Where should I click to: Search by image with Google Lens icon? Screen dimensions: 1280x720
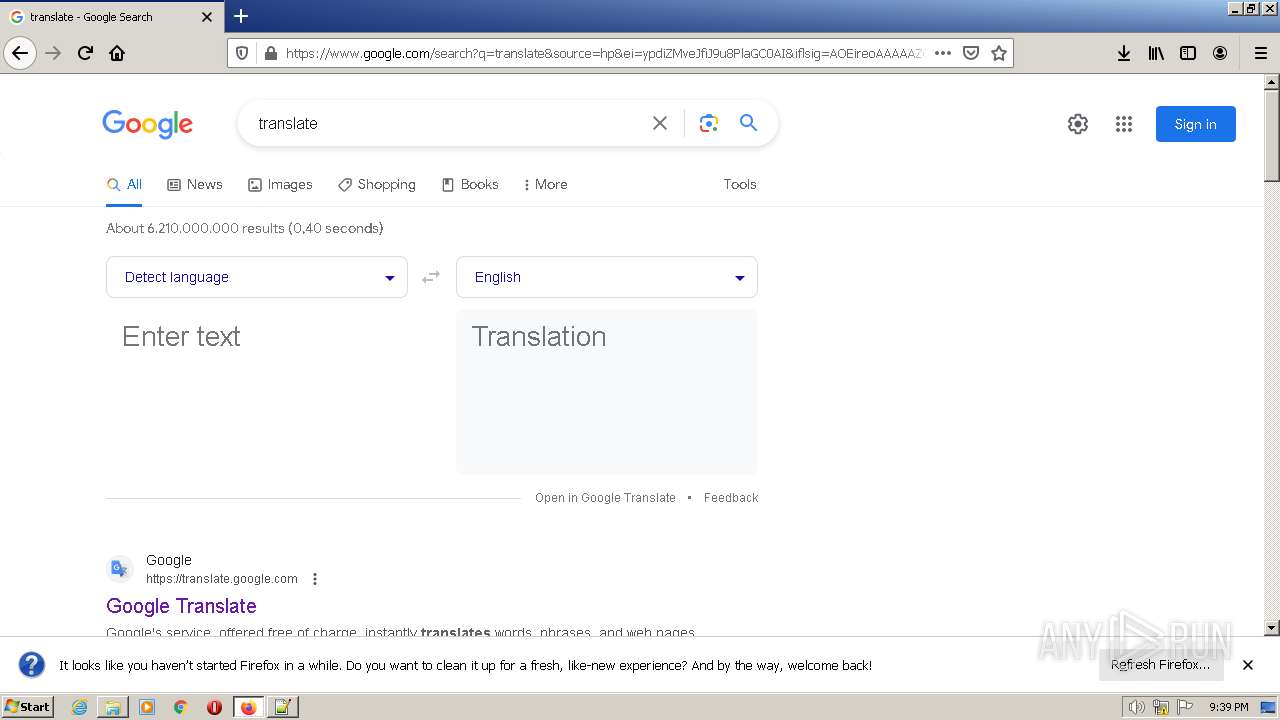[x=709, y=123]
